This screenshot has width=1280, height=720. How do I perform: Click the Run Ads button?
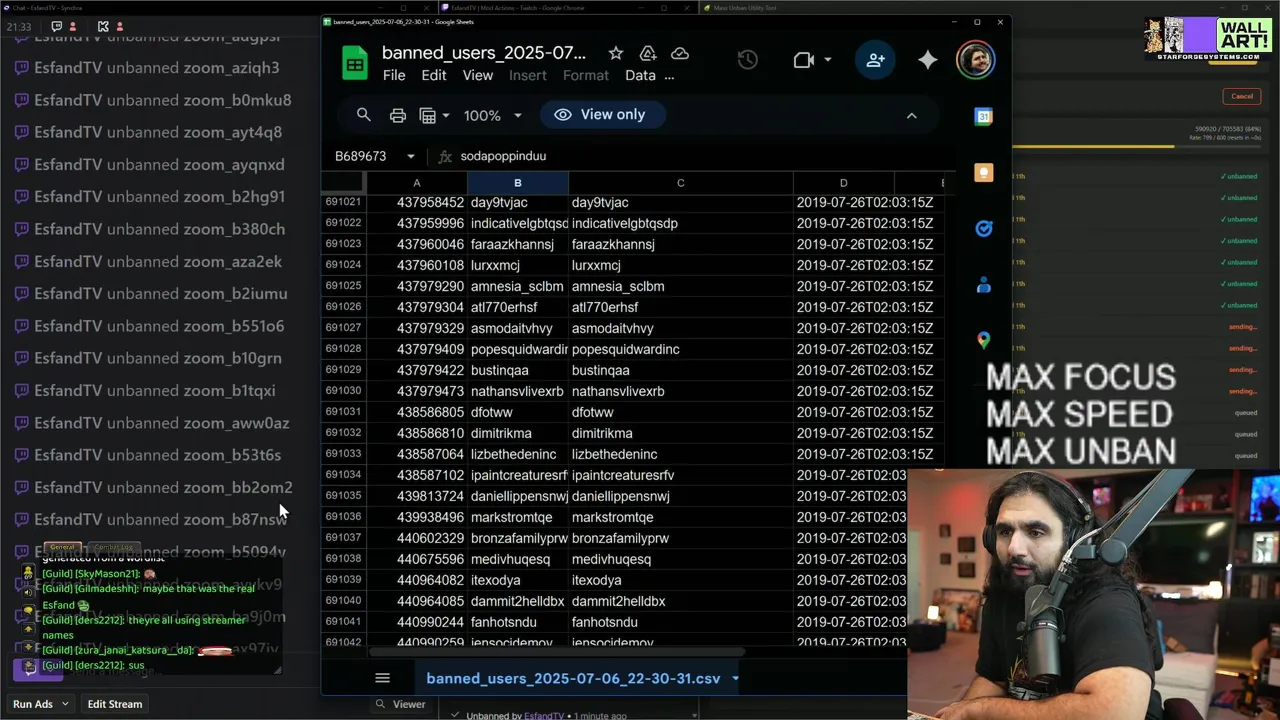pyautogui.click(x=33, y=704)
